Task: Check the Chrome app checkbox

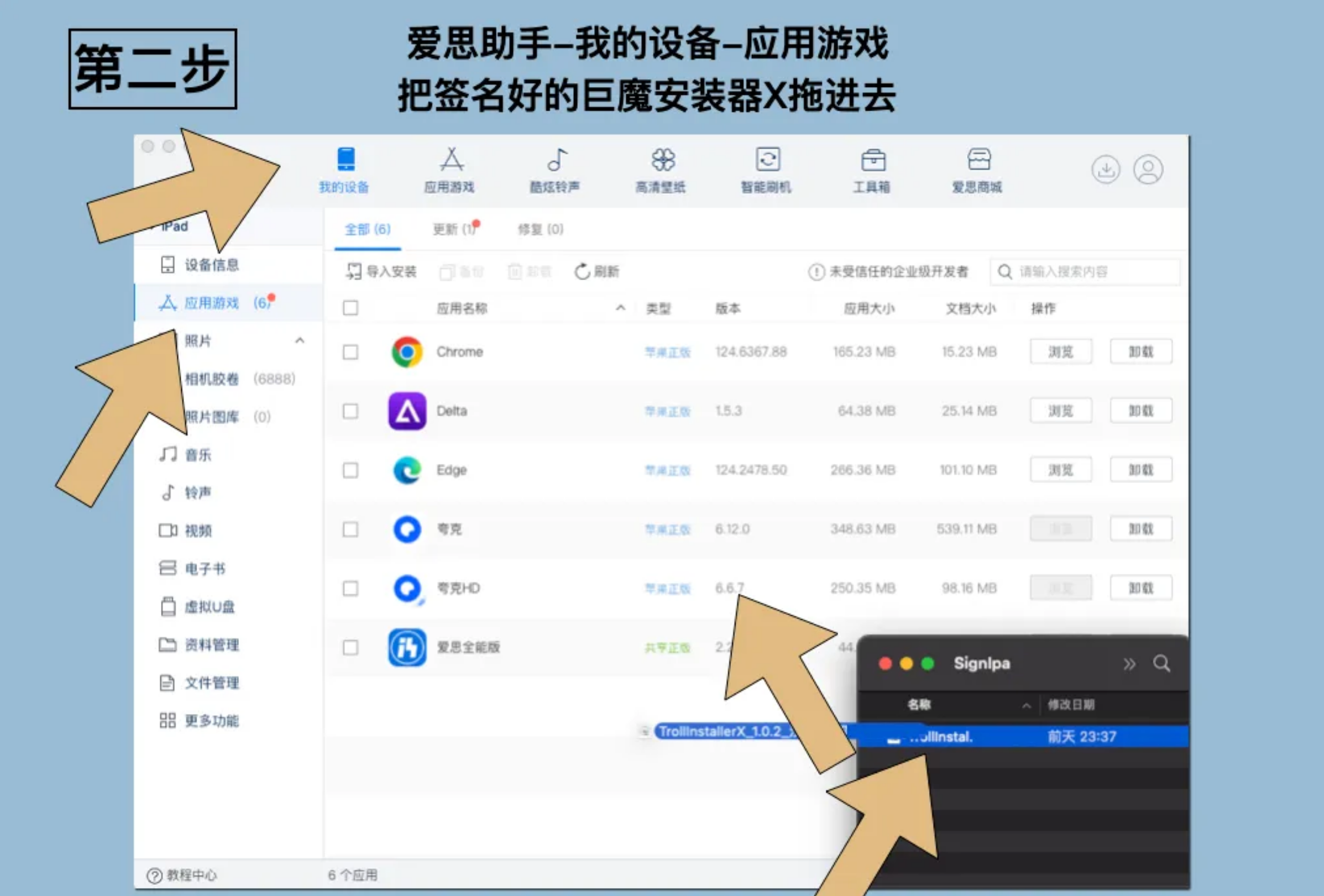Action: click(350, 353)
